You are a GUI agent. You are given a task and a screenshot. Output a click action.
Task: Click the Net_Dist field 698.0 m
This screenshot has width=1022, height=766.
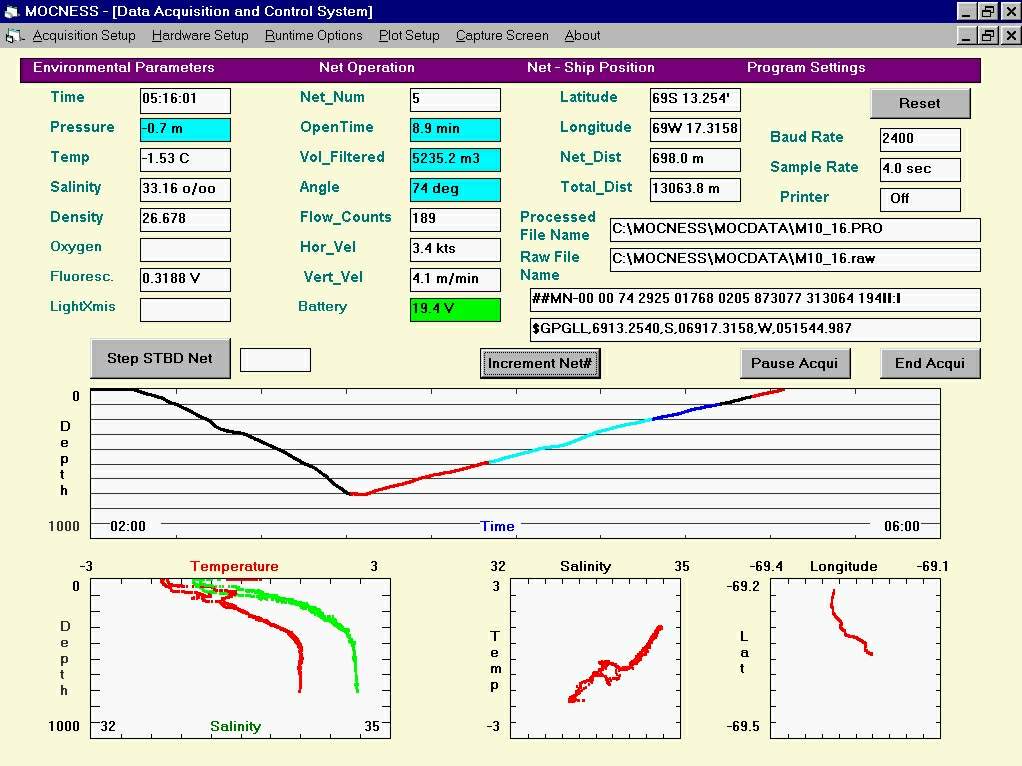point(695,160)
